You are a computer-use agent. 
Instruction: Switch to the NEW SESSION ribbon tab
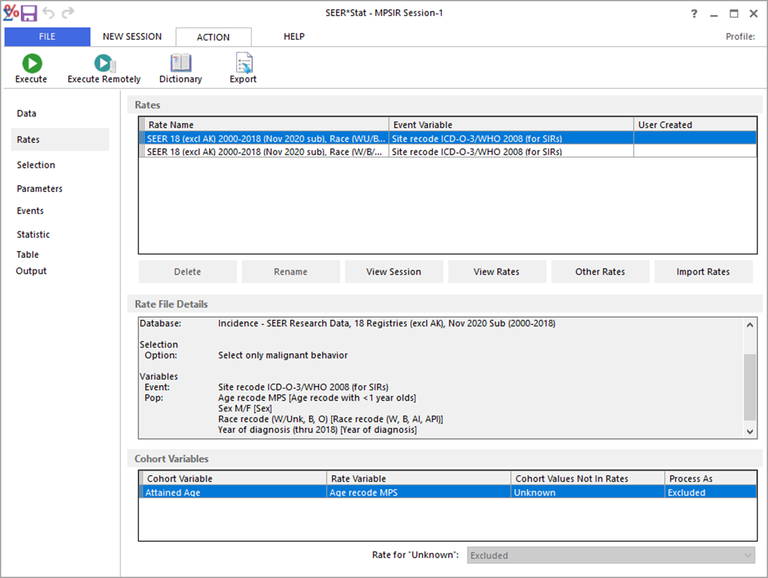click(x=132, y=37)
